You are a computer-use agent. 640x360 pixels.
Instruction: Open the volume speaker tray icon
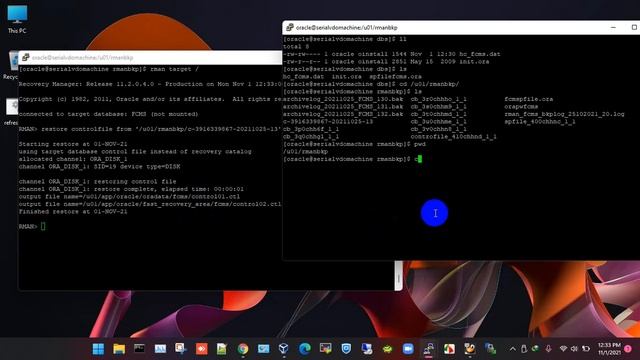pos(574,349)
